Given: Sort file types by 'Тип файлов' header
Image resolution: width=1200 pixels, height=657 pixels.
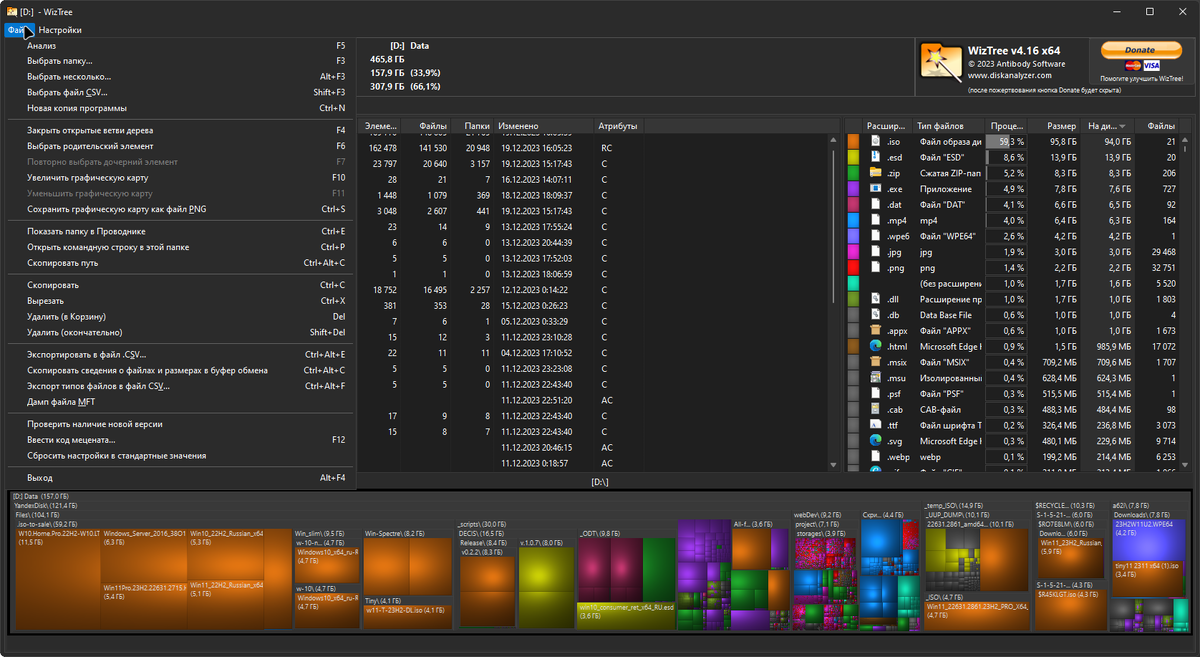Looking at the screenshot, I should click(948, 126).
